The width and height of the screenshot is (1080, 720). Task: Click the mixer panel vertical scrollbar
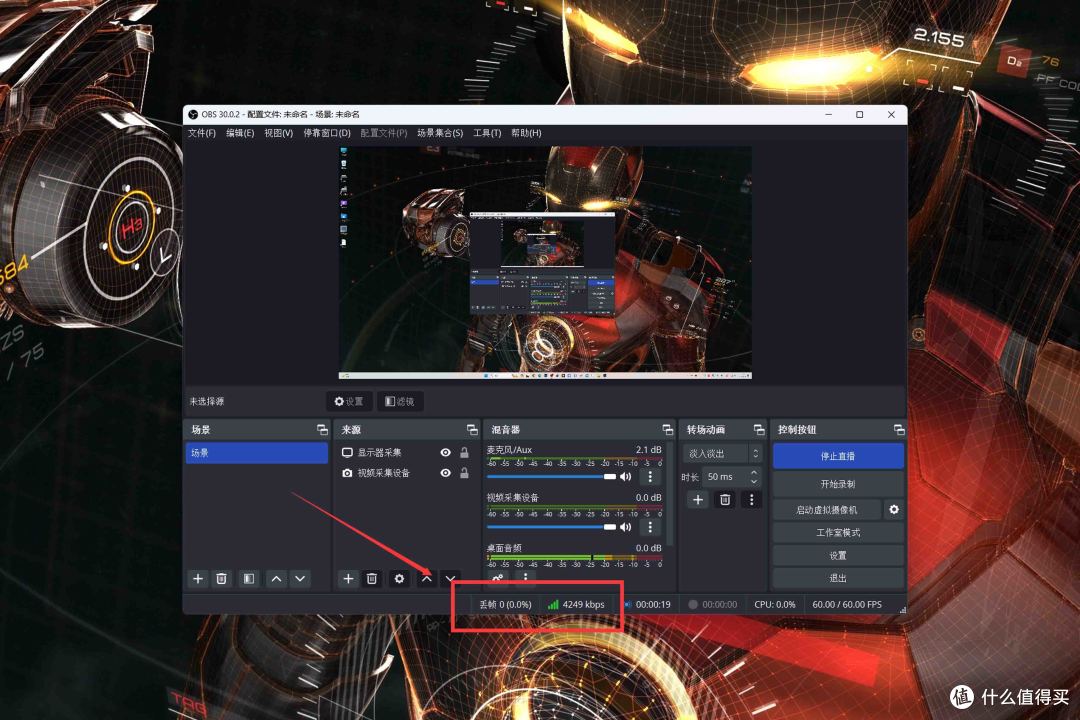pos(667,493)
